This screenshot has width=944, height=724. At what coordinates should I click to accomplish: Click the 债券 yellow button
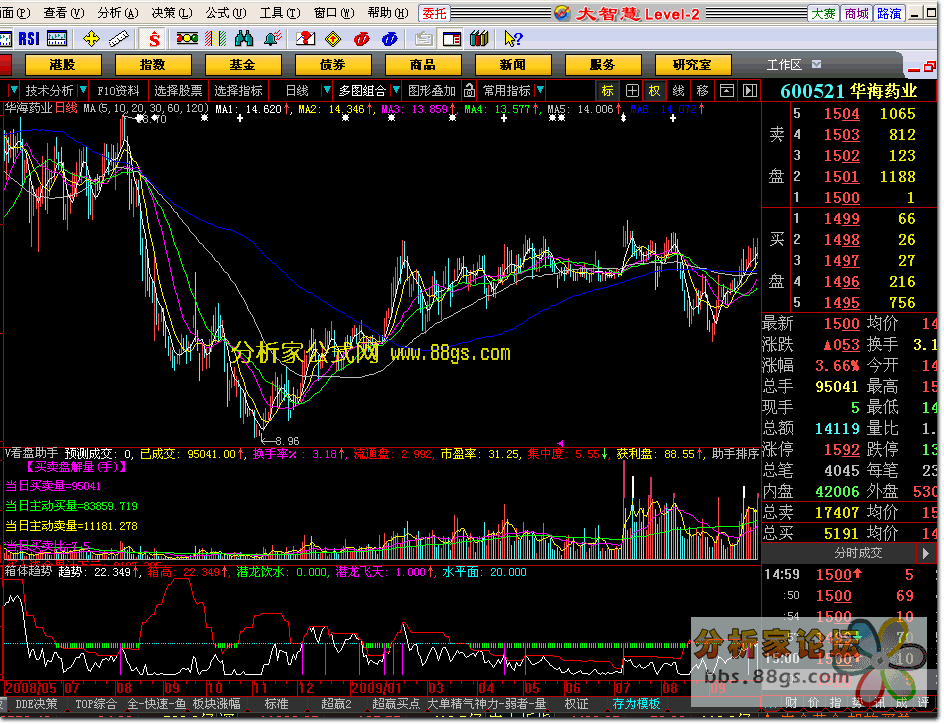click(x=332, y=64)
